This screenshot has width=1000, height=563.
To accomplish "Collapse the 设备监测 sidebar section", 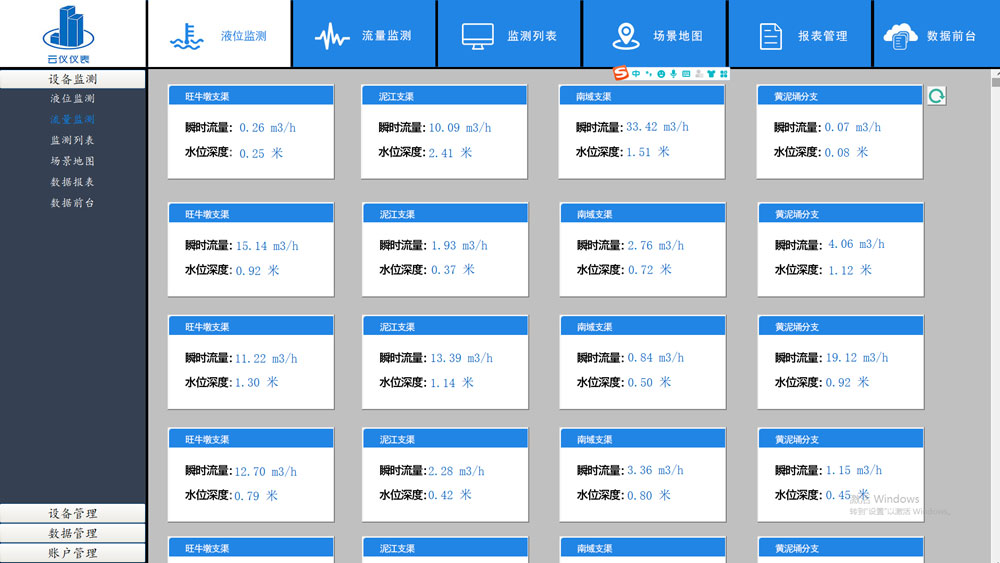I will [73, 79].
